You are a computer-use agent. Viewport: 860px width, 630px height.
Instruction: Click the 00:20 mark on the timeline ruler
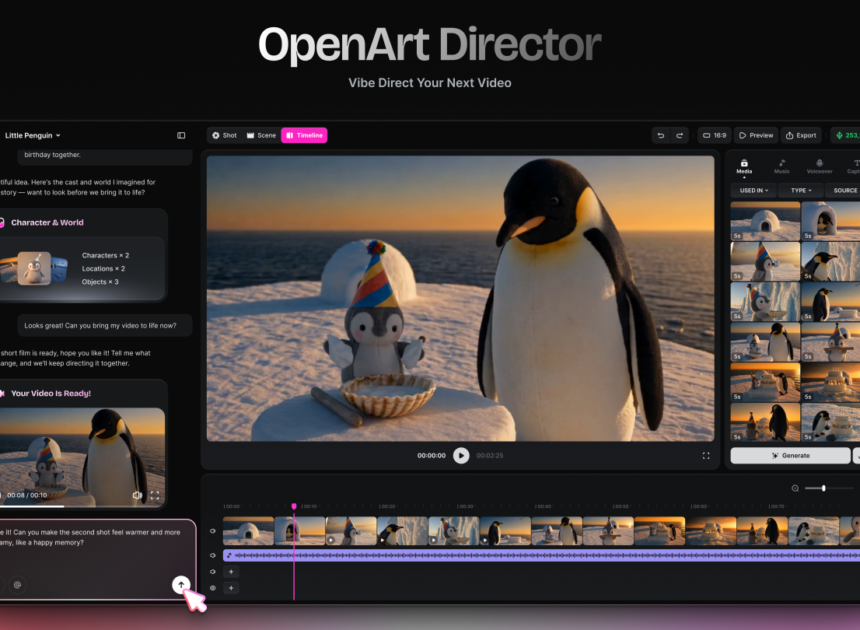[387, 506]
